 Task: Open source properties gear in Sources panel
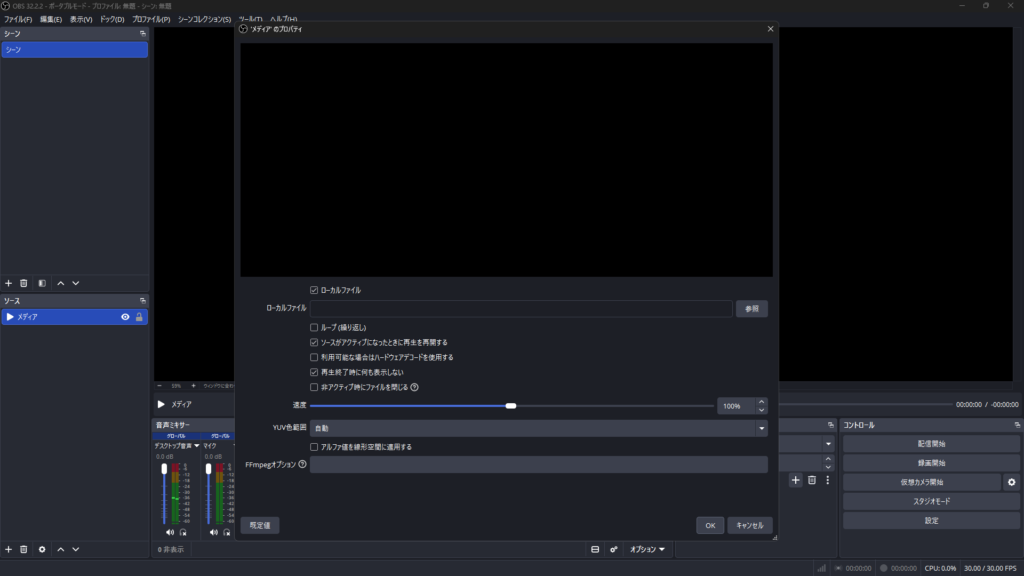pyautogui.click(x=42, y=549)
